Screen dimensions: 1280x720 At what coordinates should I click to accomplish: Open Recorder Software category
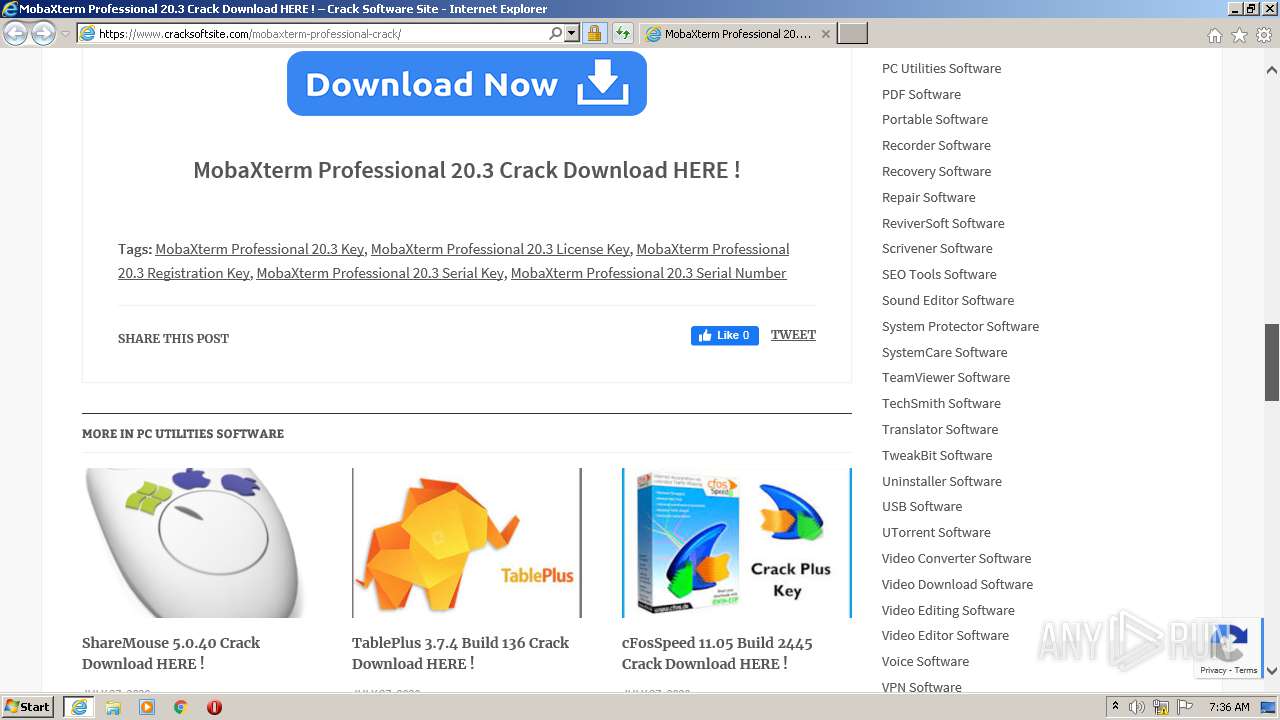pos(936,145)
